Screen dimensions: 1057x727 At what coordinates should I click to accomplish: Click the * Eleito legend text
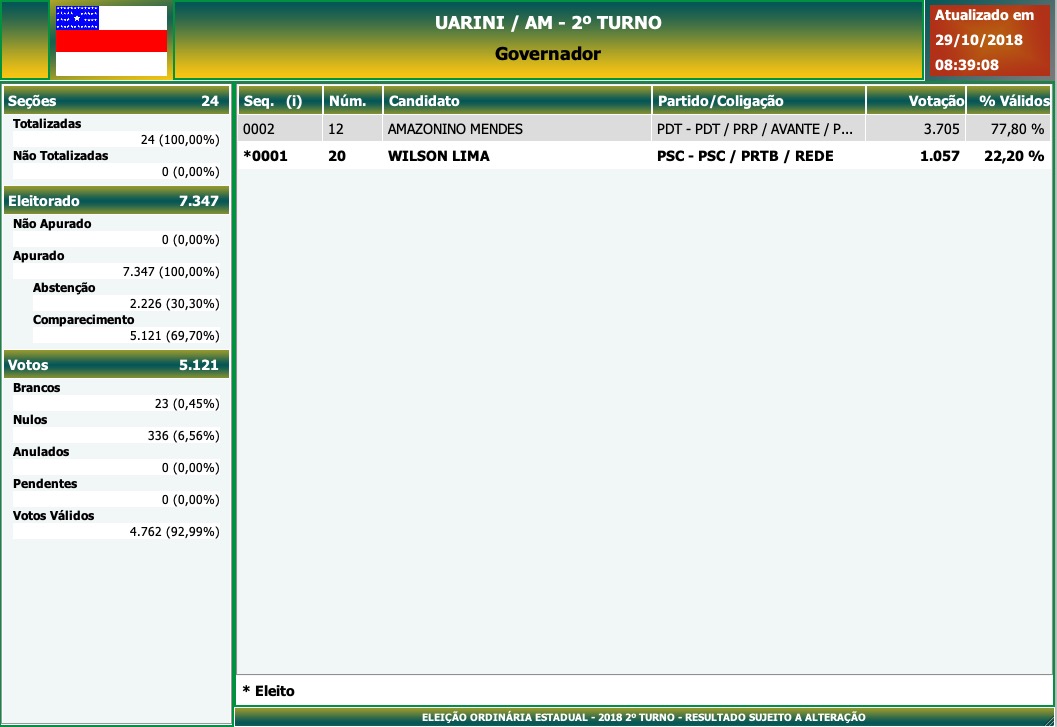269,691
